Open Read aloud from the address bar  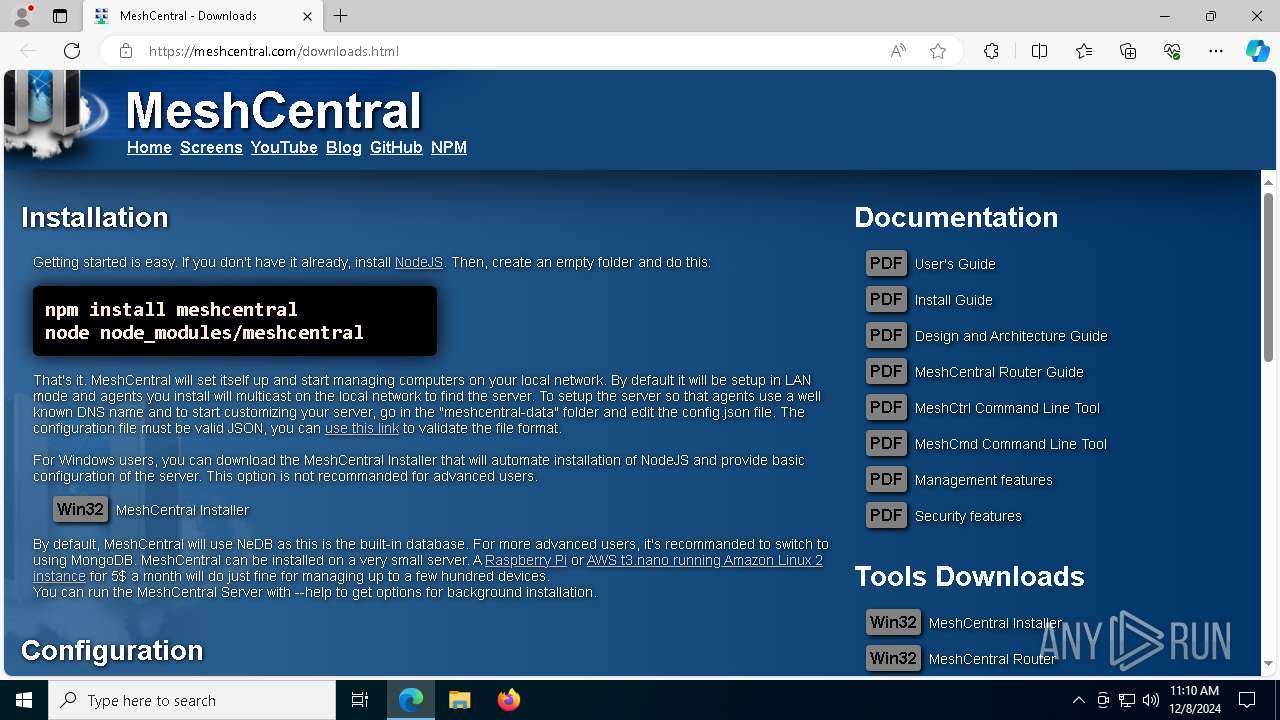(x=898, y=51)
